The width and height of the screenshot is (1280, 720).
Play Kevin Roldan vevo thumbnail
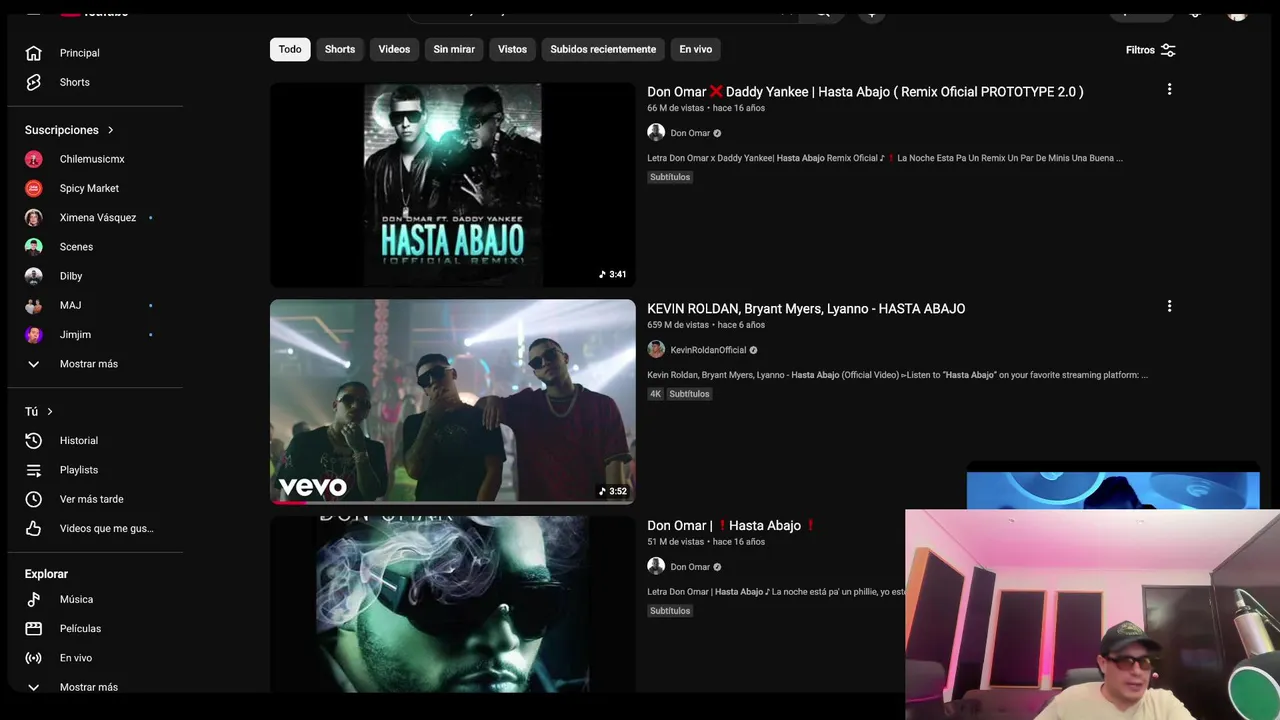452,402
